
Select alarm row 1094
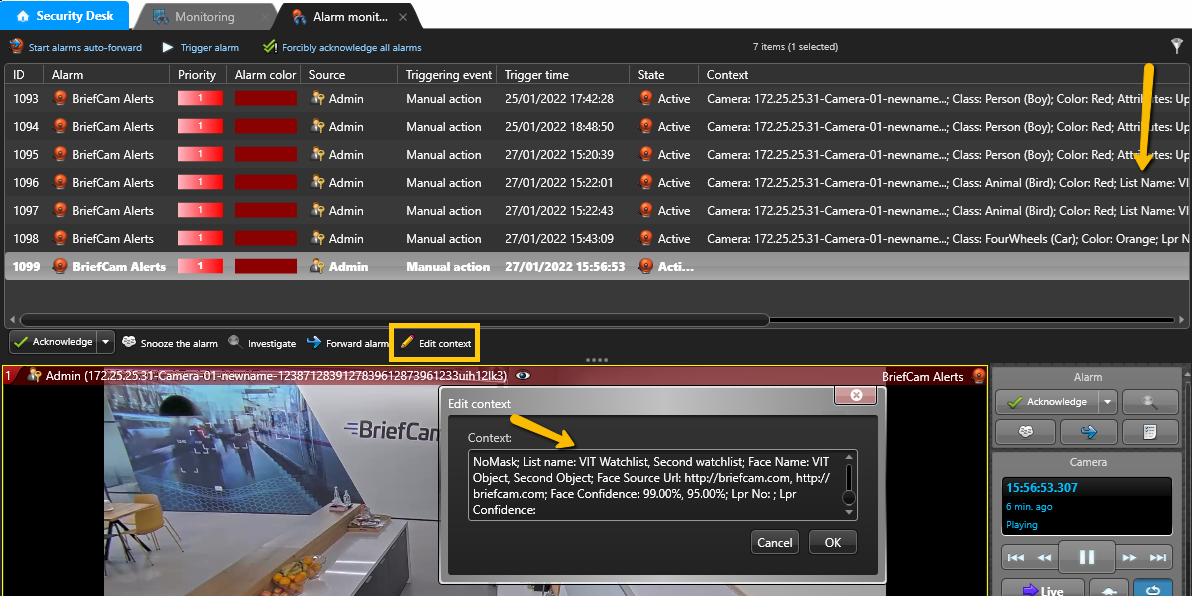point(598,126)
